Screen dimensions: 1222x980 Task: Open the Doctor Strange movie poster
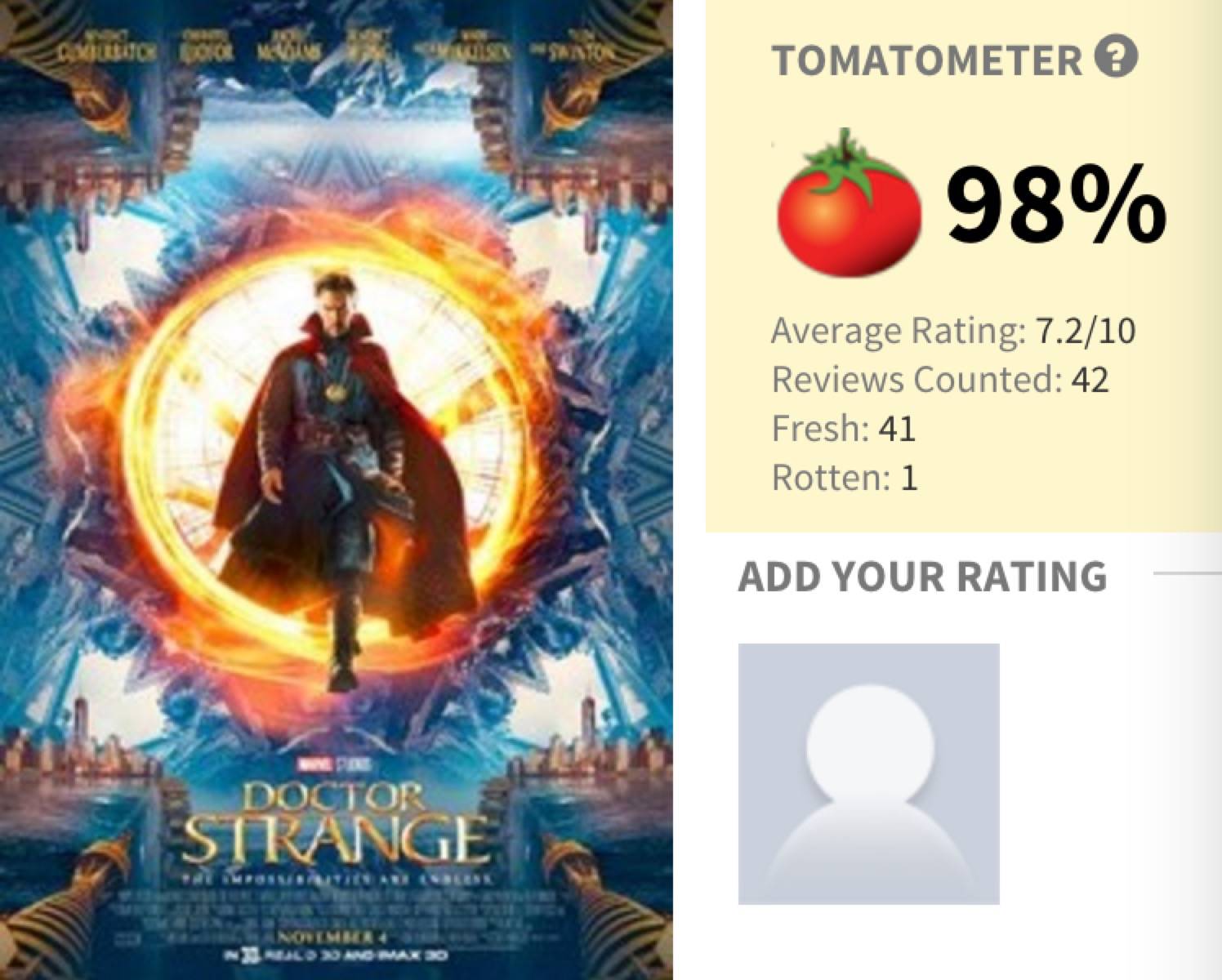(336, 490)
